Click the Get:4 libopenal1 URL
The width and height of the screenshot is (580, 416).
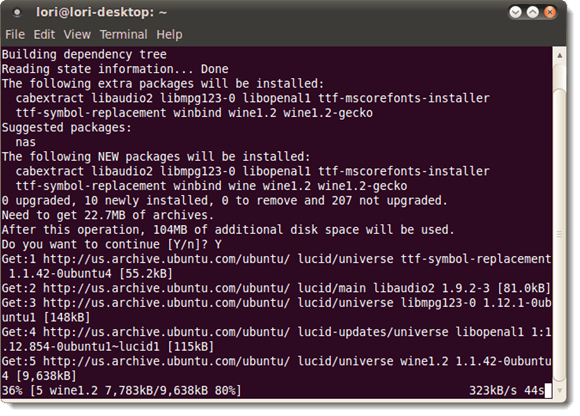point(166,332)
